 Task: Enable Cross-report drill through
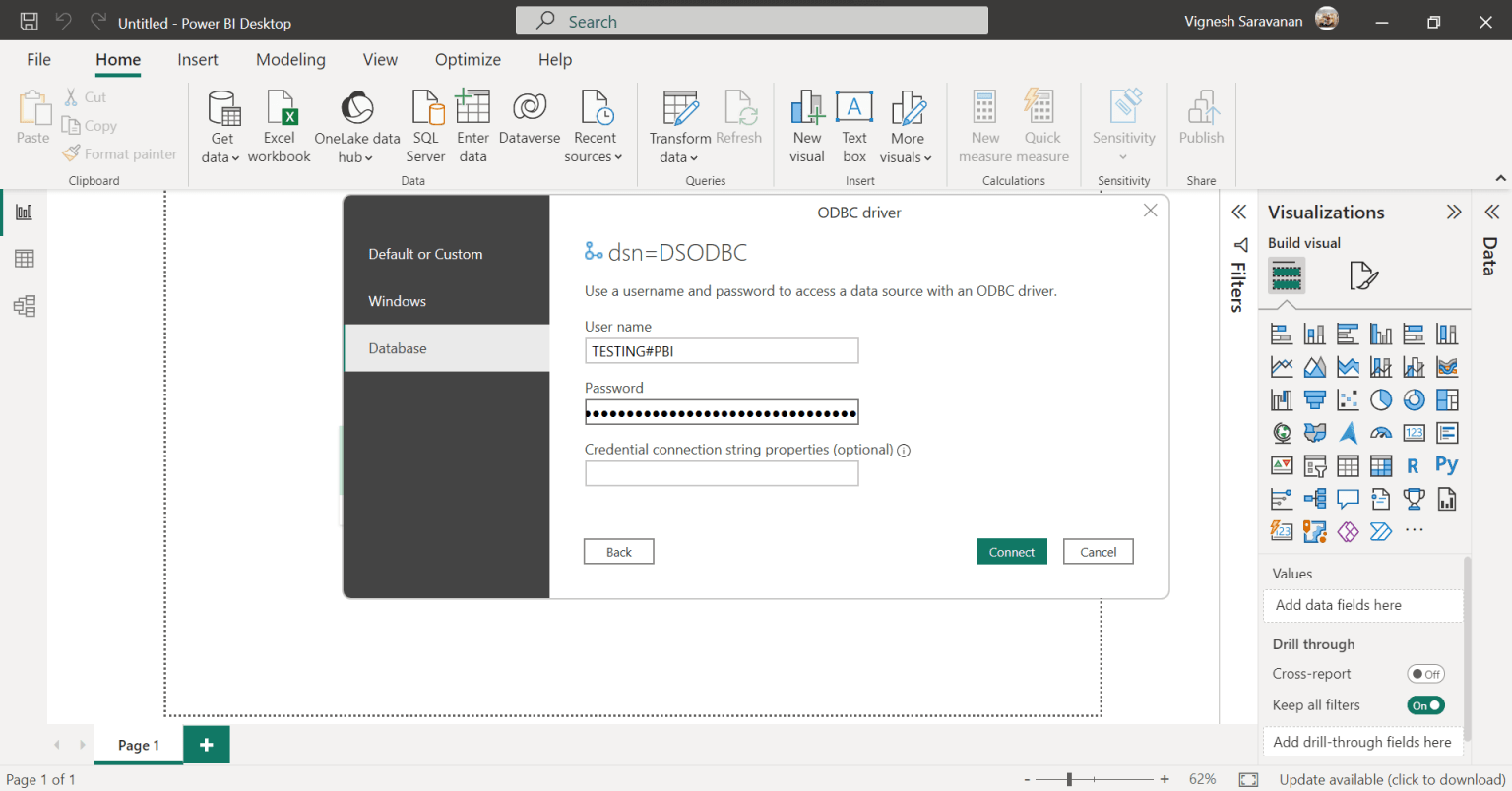click(x=1425, y=673)
